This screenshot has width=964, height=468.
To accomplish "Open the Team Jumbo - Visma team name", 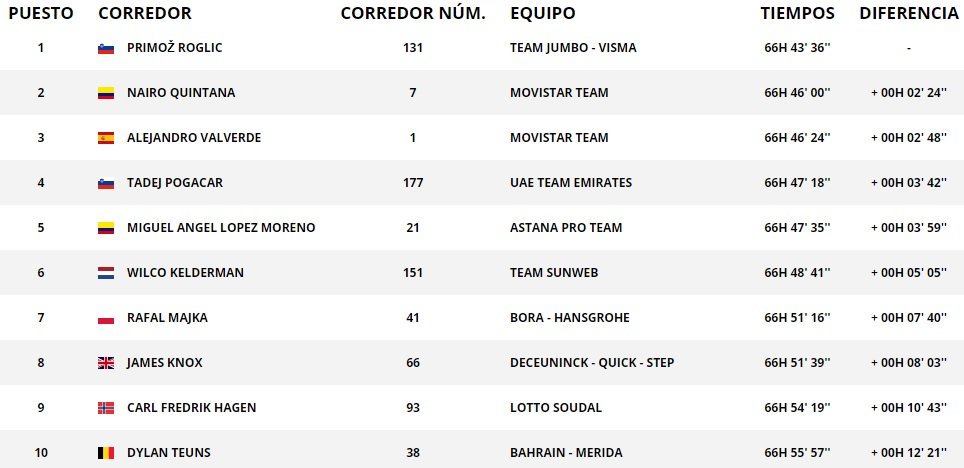I will (x=573, y=47).
